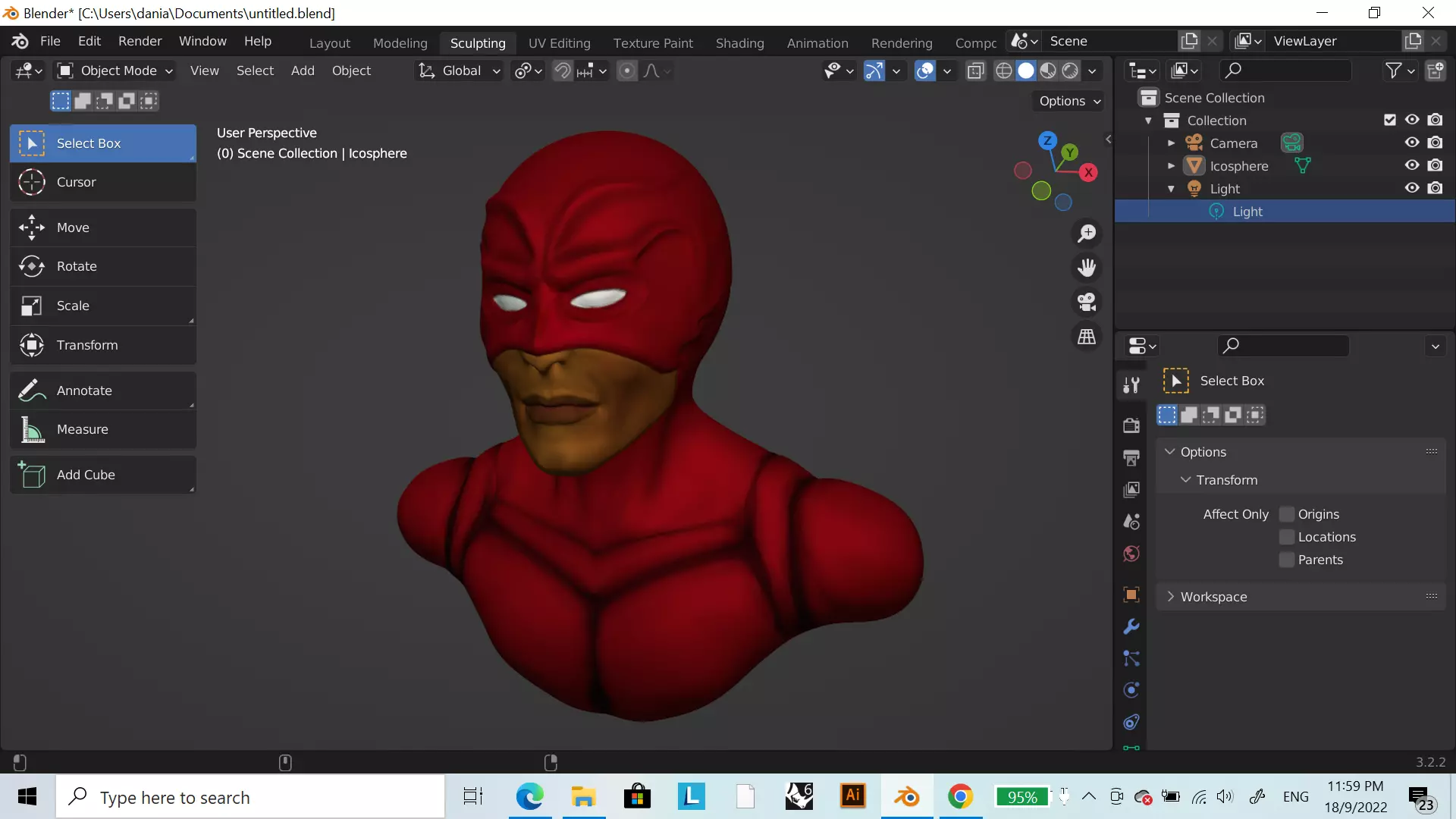Screen dimensions: 1456x819
Task: Switch to the Layout workspace tab
Action: click(x=330, y=43)
